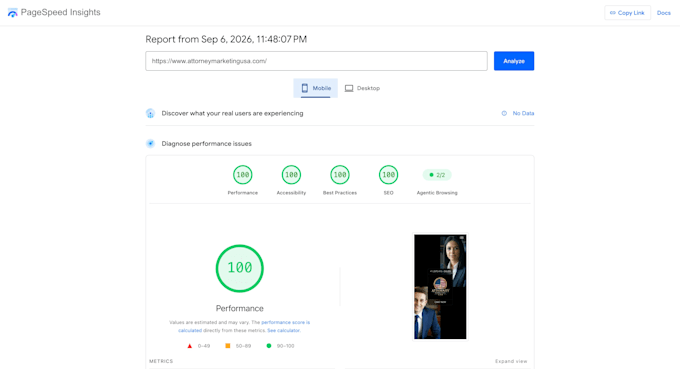Click the Diagnose performance issues text
This screenshot has height=369, width=680.
click(x=206, y=144)
